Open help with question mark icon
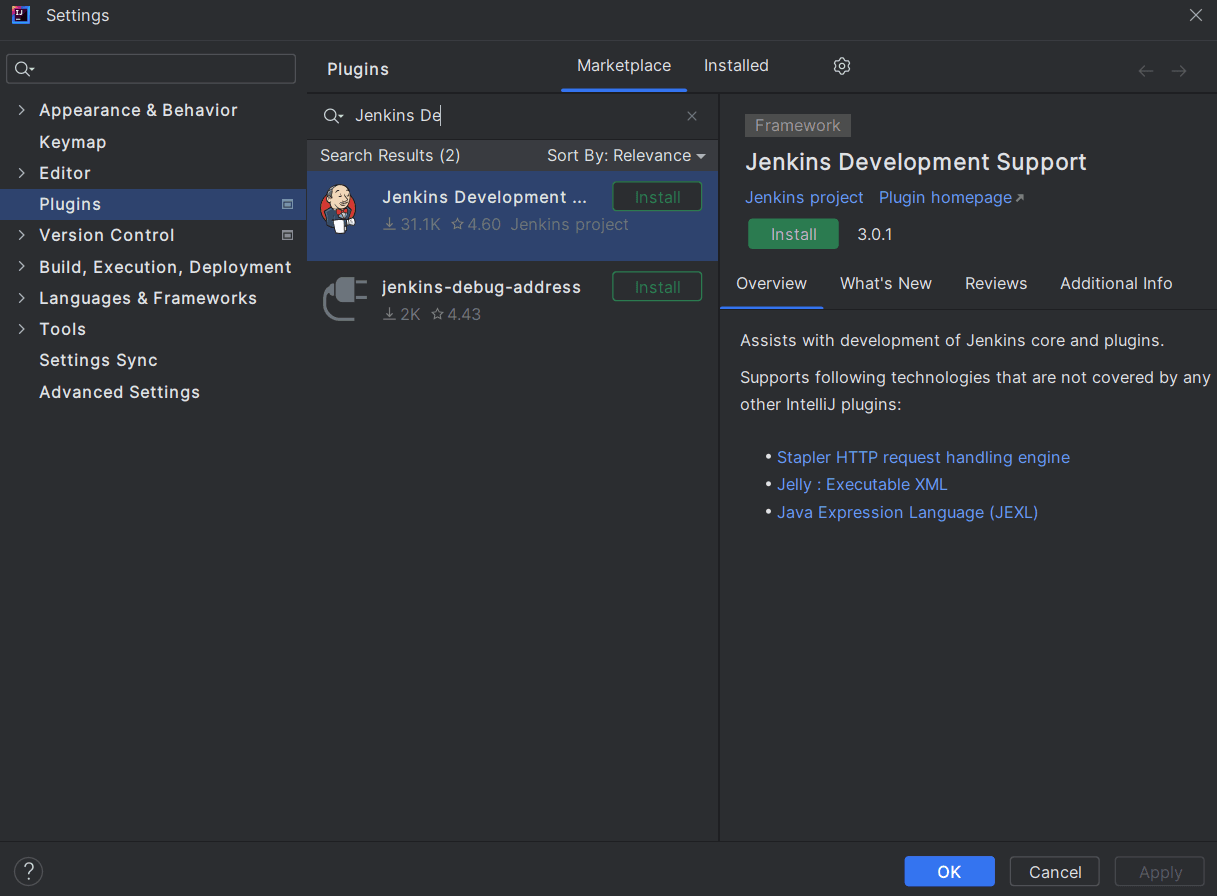 pos(29,872)
